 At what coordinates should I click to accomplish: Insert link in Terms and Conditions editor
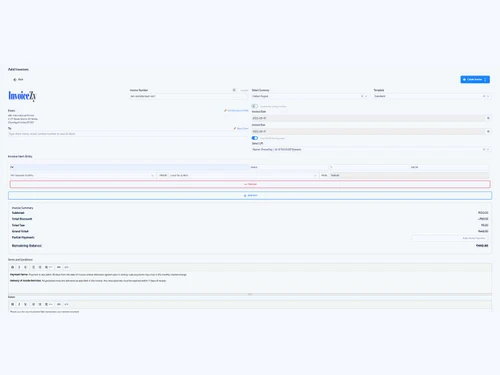59,267
